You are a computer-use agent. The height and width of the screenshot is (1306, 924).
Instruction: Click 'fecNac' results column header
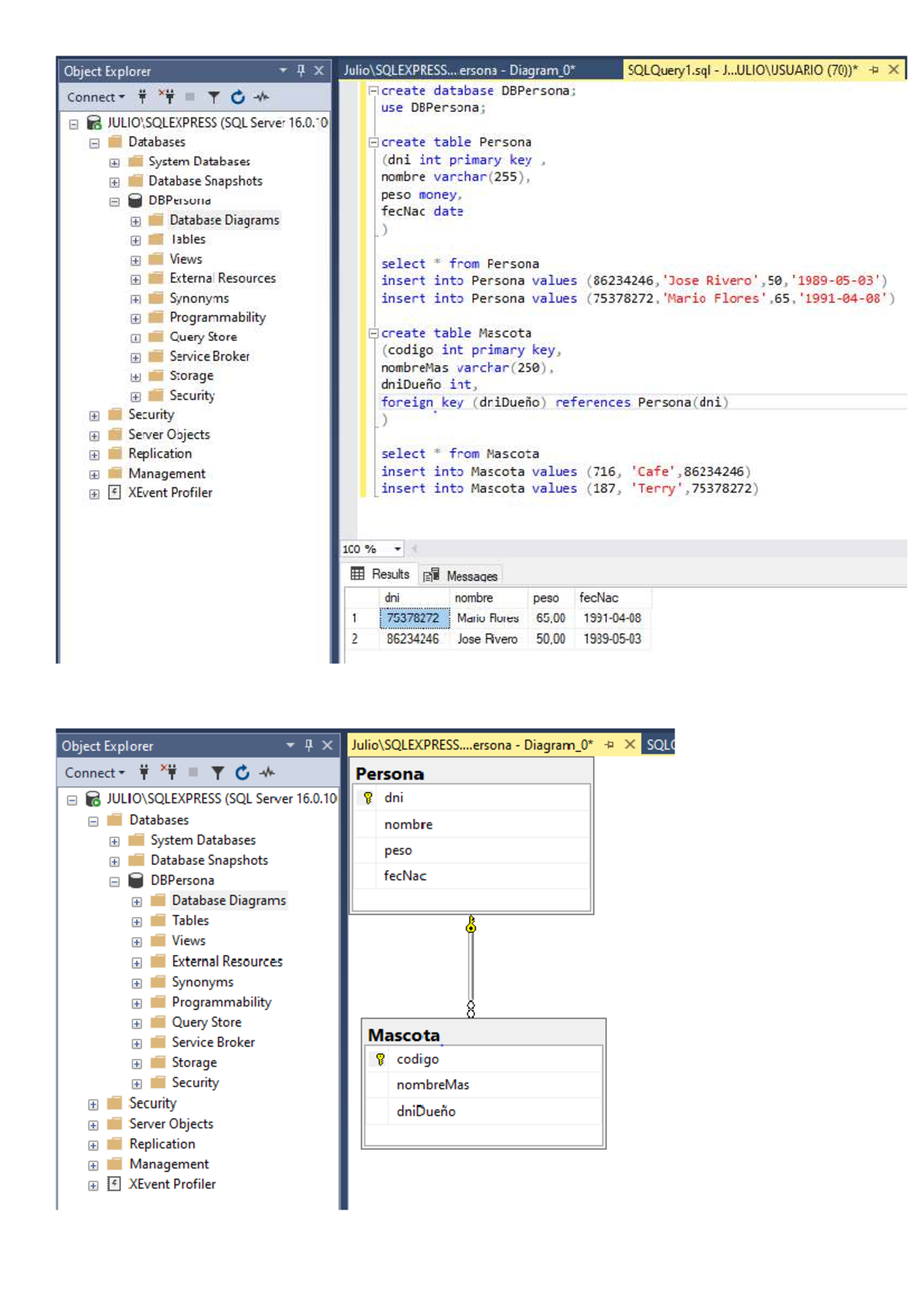[612, 598]
